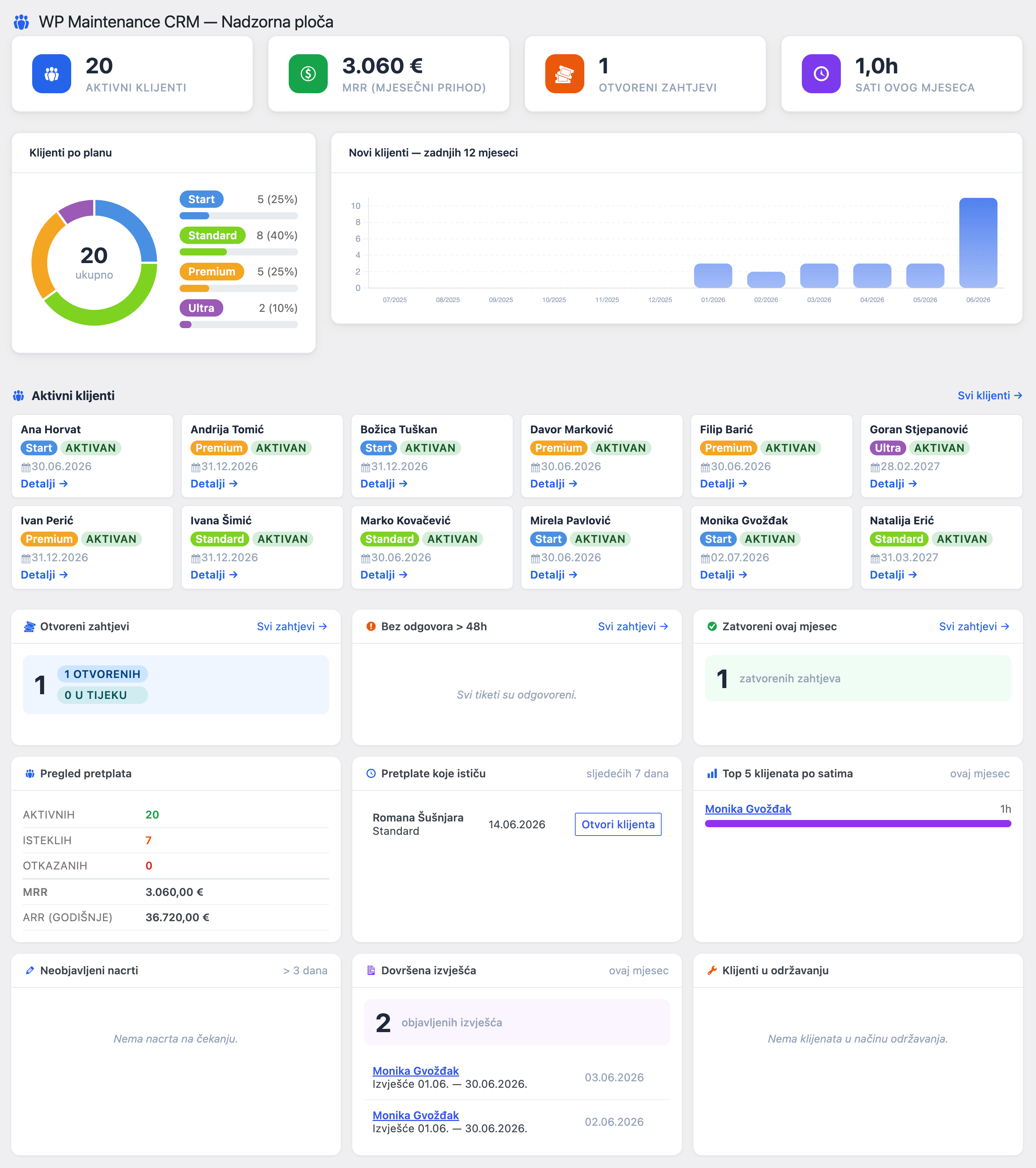Click the purple clock hours icon
This screenshot has width=1036, height=1168.
[821, 74]
